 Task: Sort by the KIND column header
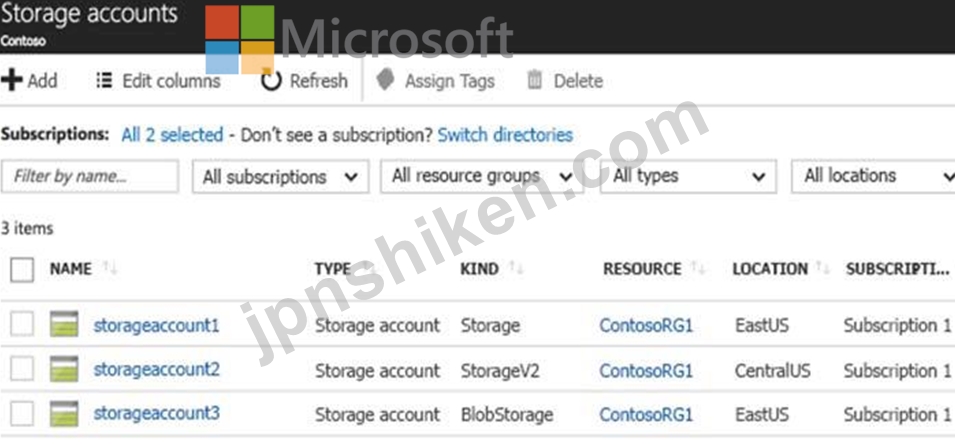click(x=479, y=268)
